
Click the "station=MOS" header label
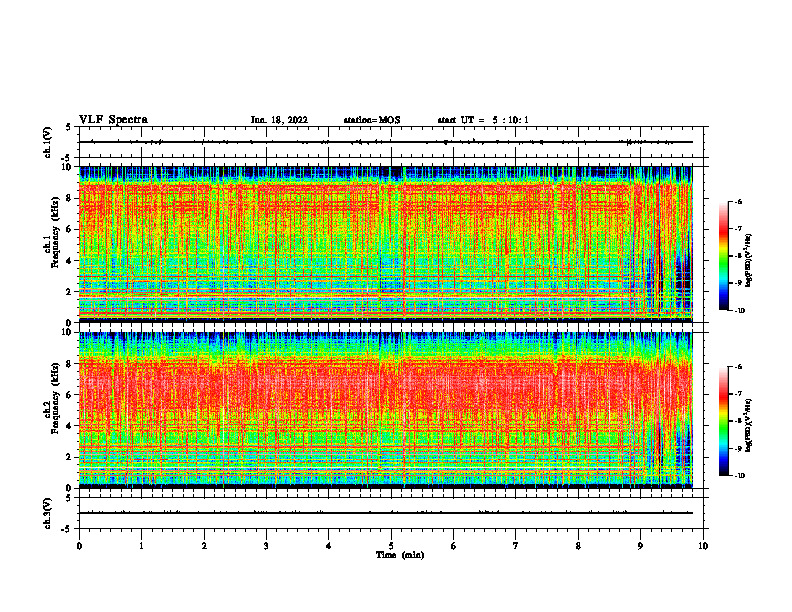click(x=372, y=120)
